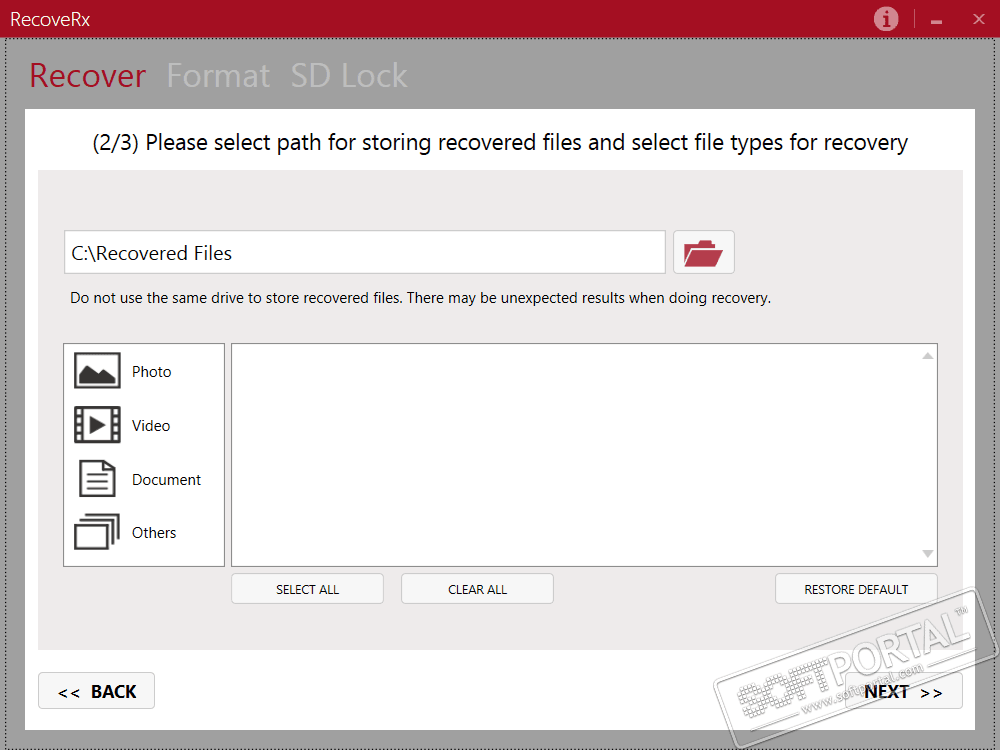The image size is (1000, 750).
Task: Open the SD Lock tab
Action: (349, 76)
